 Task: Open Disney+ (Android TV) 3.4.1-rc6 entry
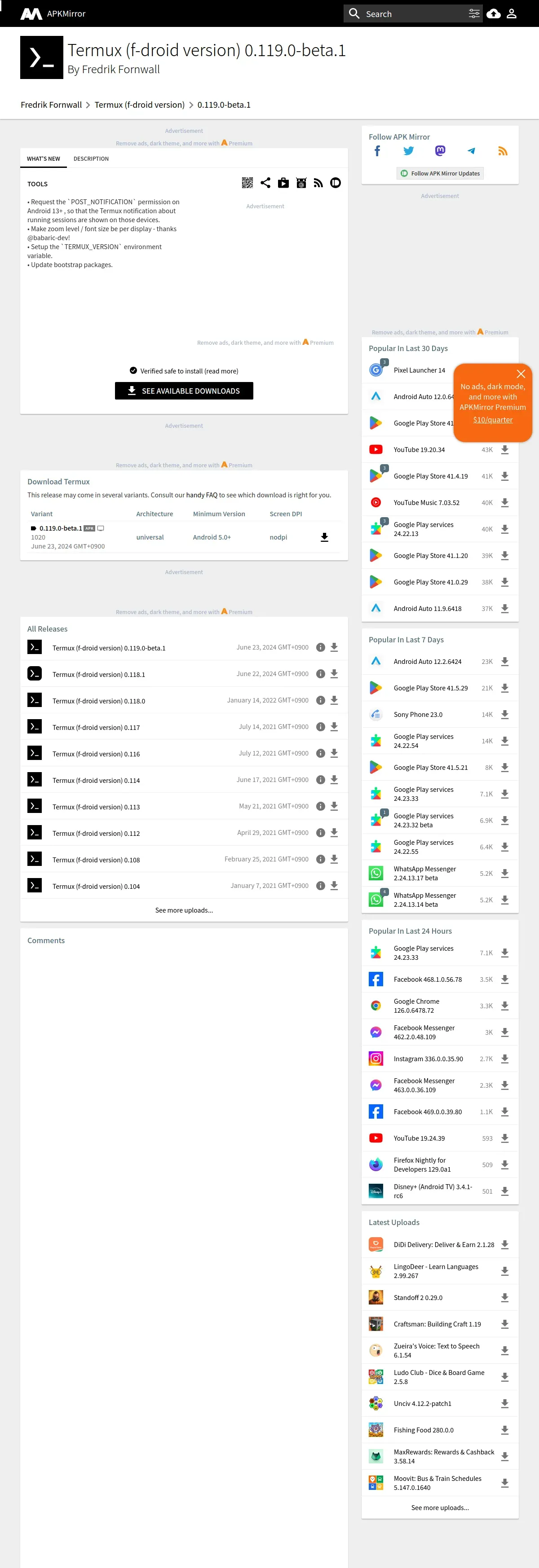click(x=433, y=1191)
